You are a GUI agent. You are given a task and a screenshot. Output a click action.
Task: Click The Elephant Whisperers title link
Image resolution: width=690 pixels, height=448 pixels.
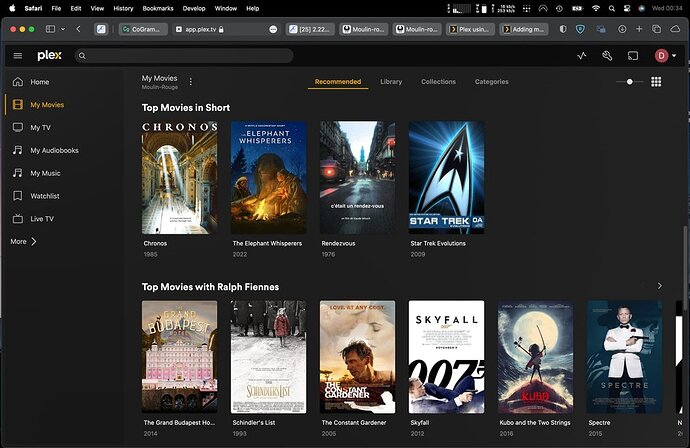click(x=267, y=243)
